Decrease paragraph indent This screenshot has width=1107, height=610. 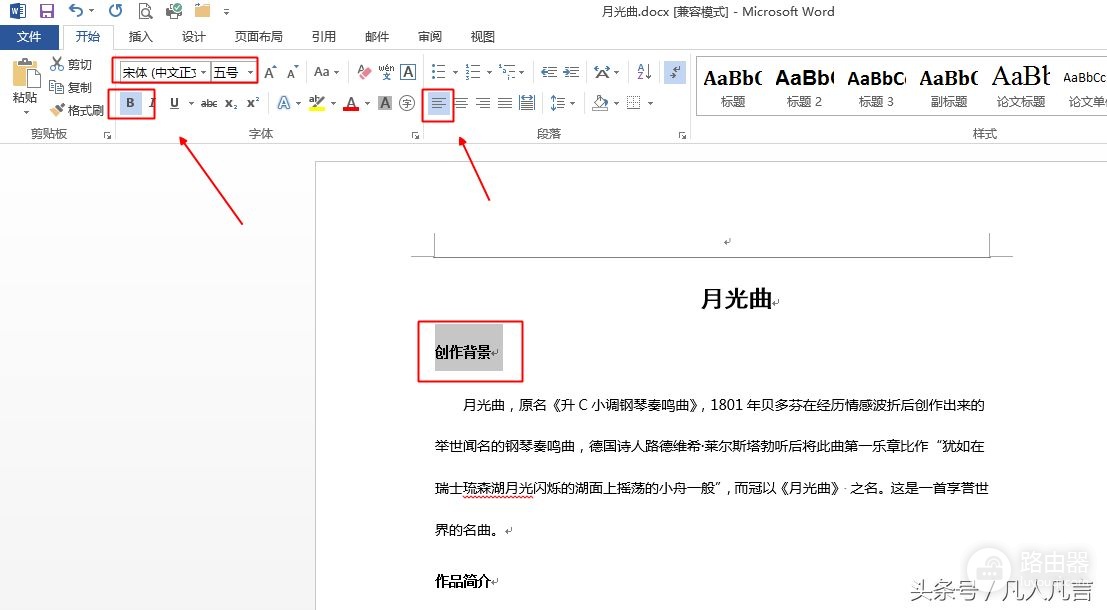point(549,72)
